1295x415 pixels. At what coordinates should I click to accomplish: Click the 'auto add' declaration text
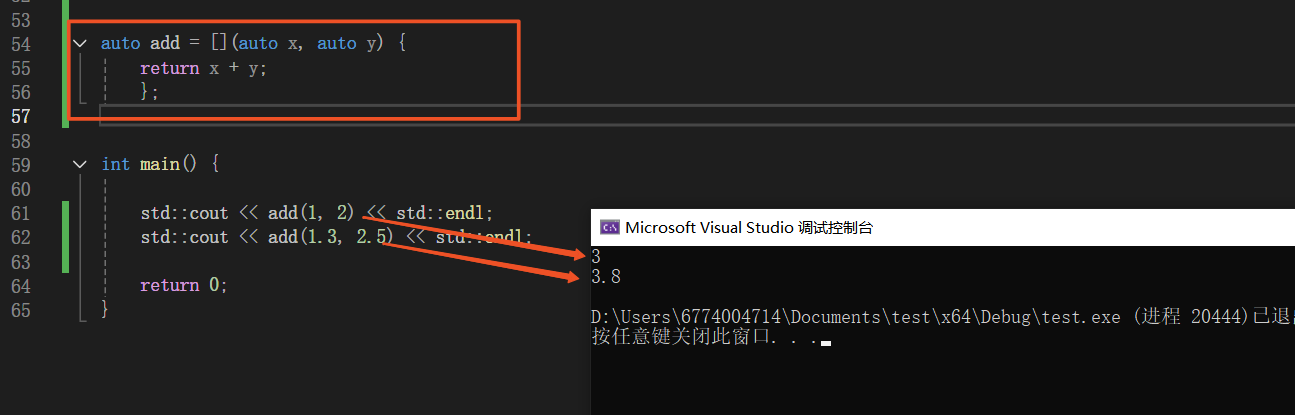140,44
